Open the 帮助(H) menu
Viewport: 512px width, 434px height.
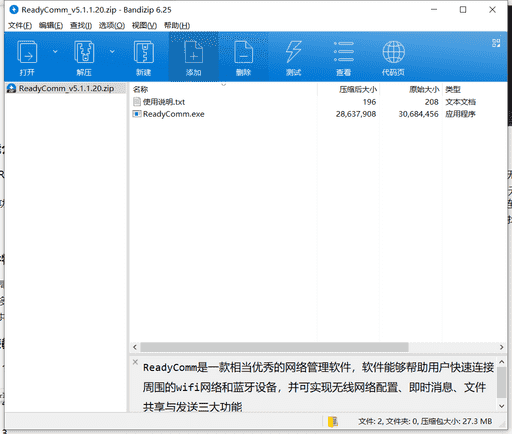tap(177, 25)
